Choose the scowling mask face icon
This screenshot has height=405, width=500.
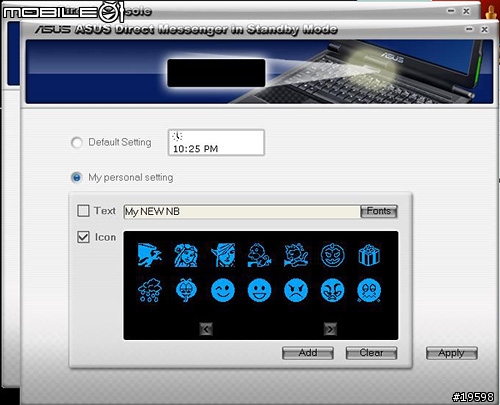coord(332,290)
